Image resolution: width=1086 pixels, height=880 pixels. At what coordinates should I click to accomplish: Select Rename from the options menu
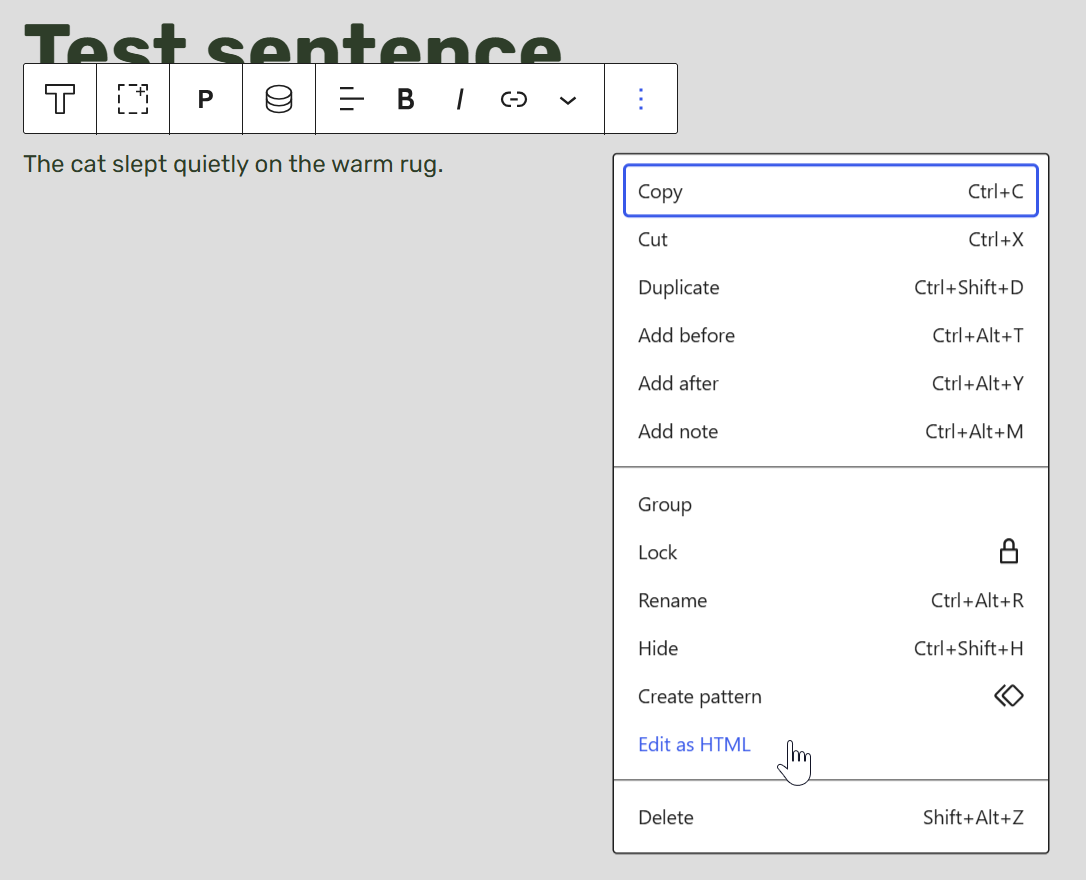pyautogui.click(x=831, y=600)
